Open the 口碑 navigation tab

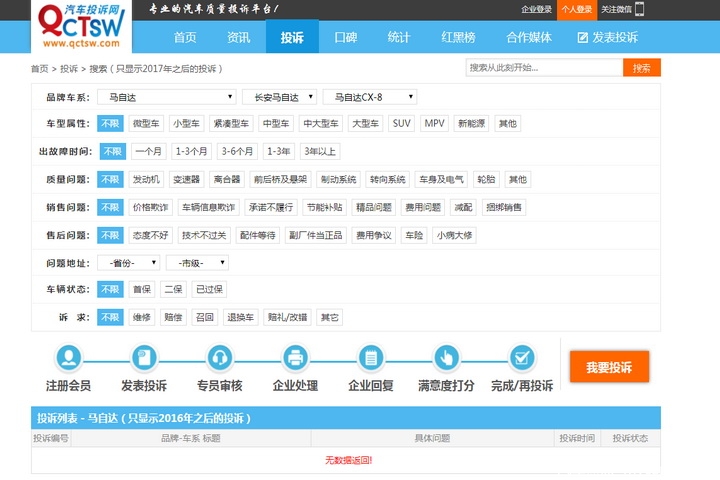346,38
